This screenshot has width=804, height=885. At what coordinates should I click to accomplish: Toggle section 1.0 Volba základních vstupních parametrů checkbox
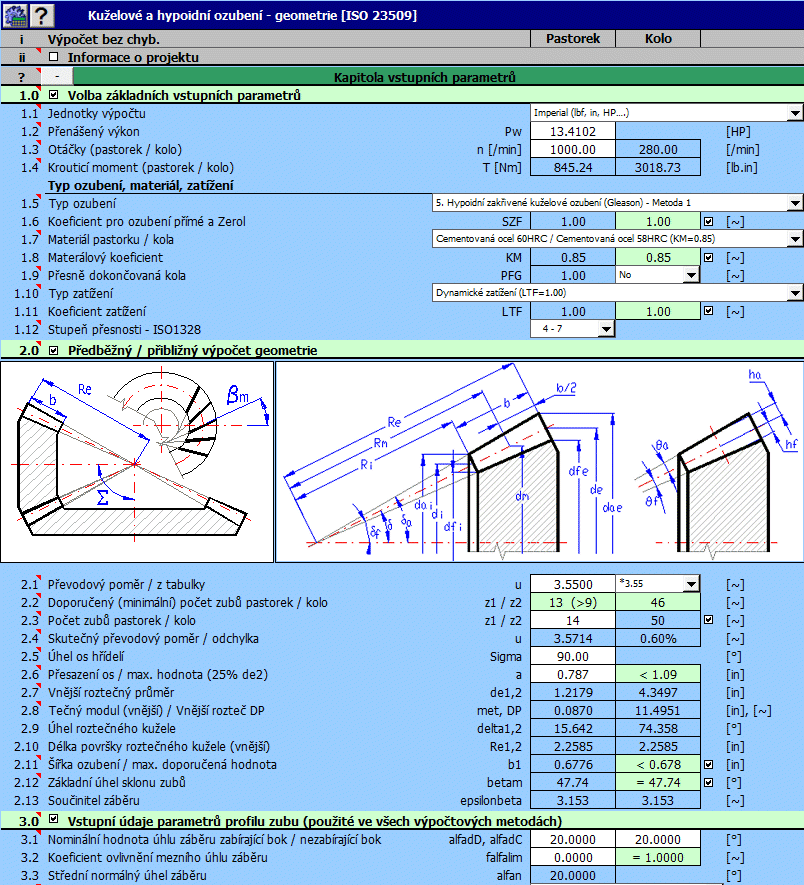pyautogui.click(x=54, y=95)
